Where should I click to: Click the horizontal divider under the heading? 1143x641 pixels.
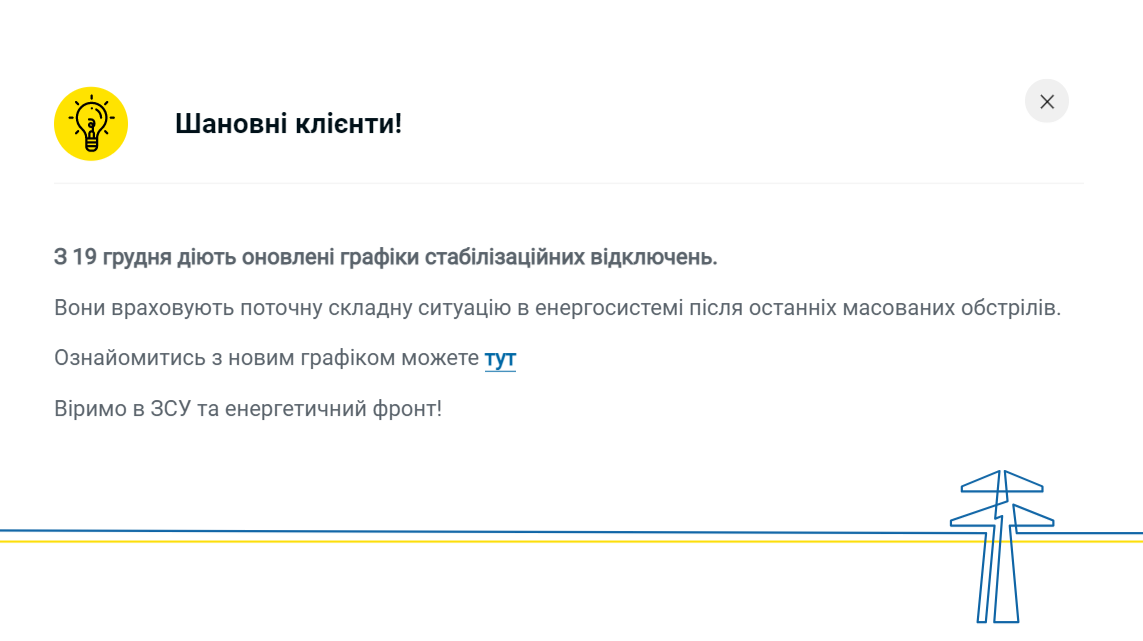568,183
